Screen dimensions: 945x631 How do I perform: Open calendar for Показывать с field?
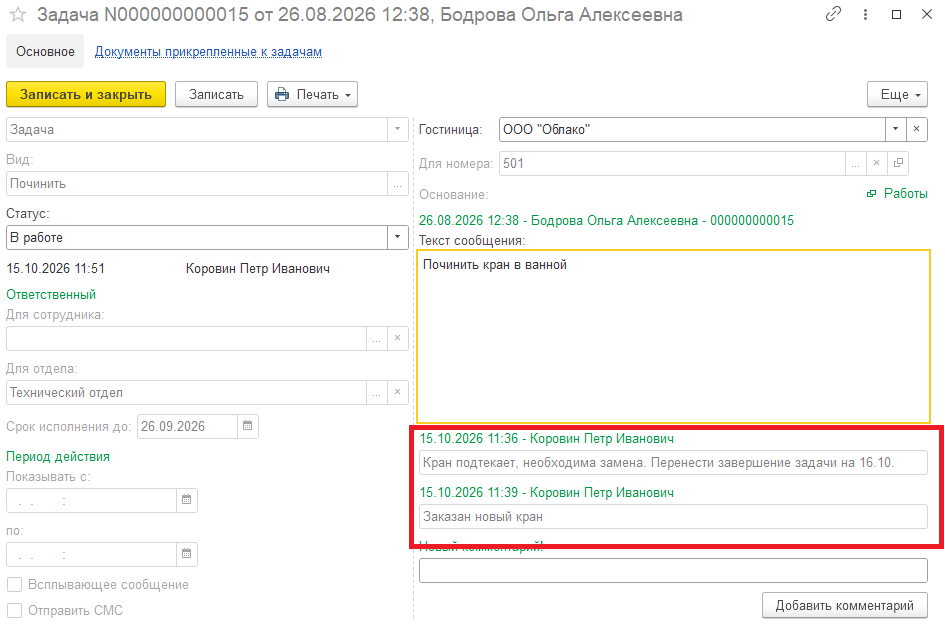(x=186, y=500)
